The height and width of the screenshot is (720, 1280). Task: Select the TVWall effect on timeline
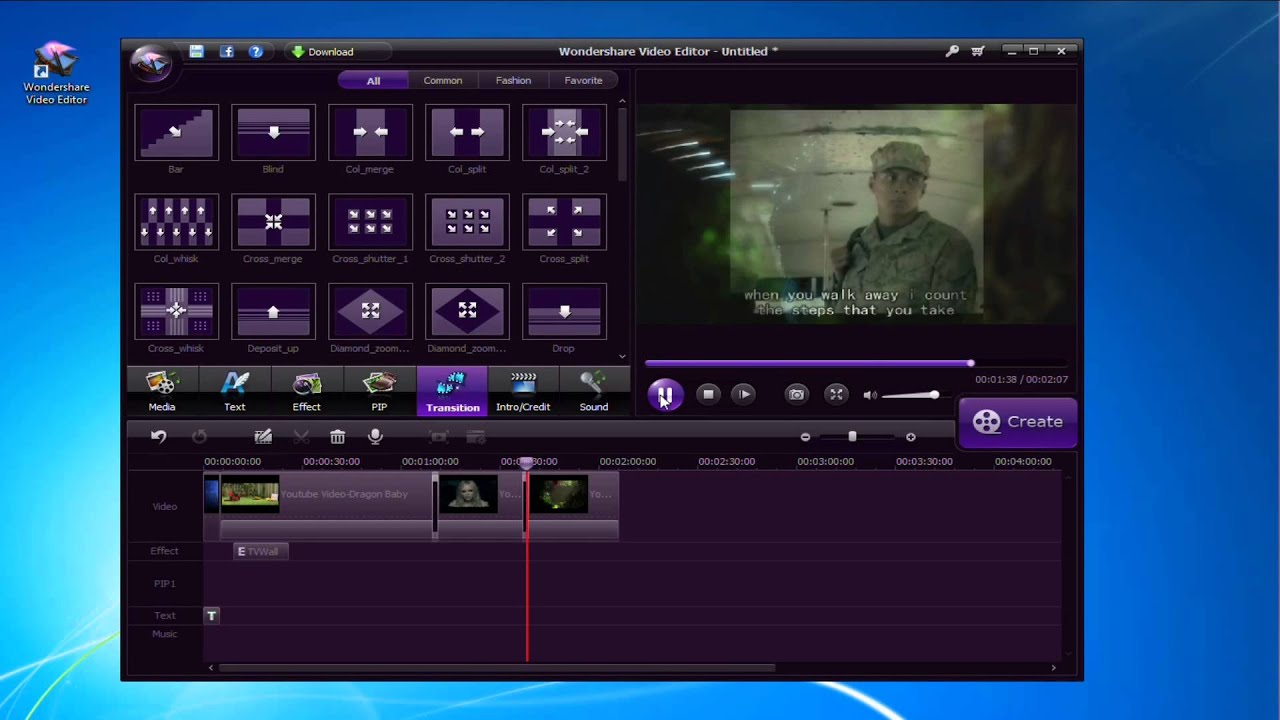pos(260,551)
